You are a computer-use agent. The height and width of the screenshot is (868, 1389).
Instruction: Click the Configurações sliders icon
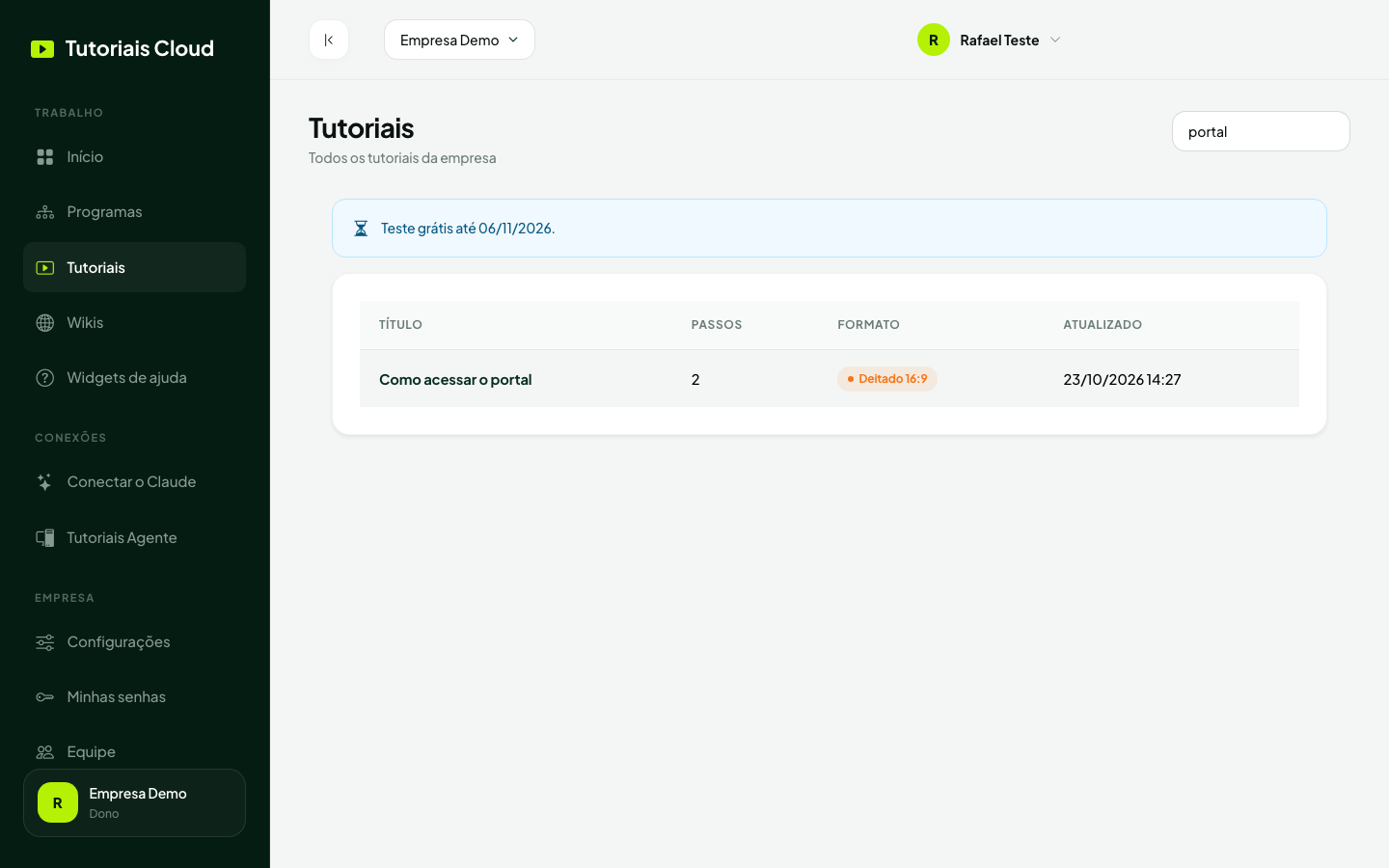(x=45, y=642)
